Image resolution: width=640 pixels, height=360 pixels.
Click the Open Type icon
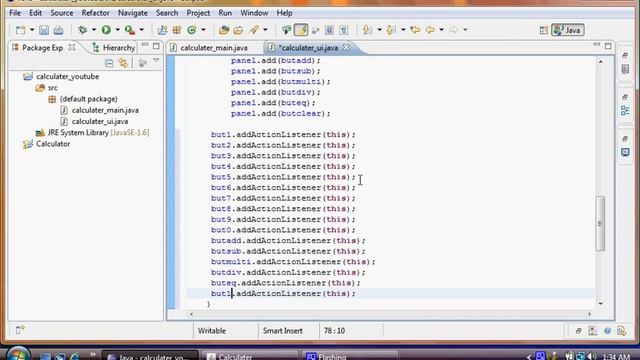tap(224, 30)
